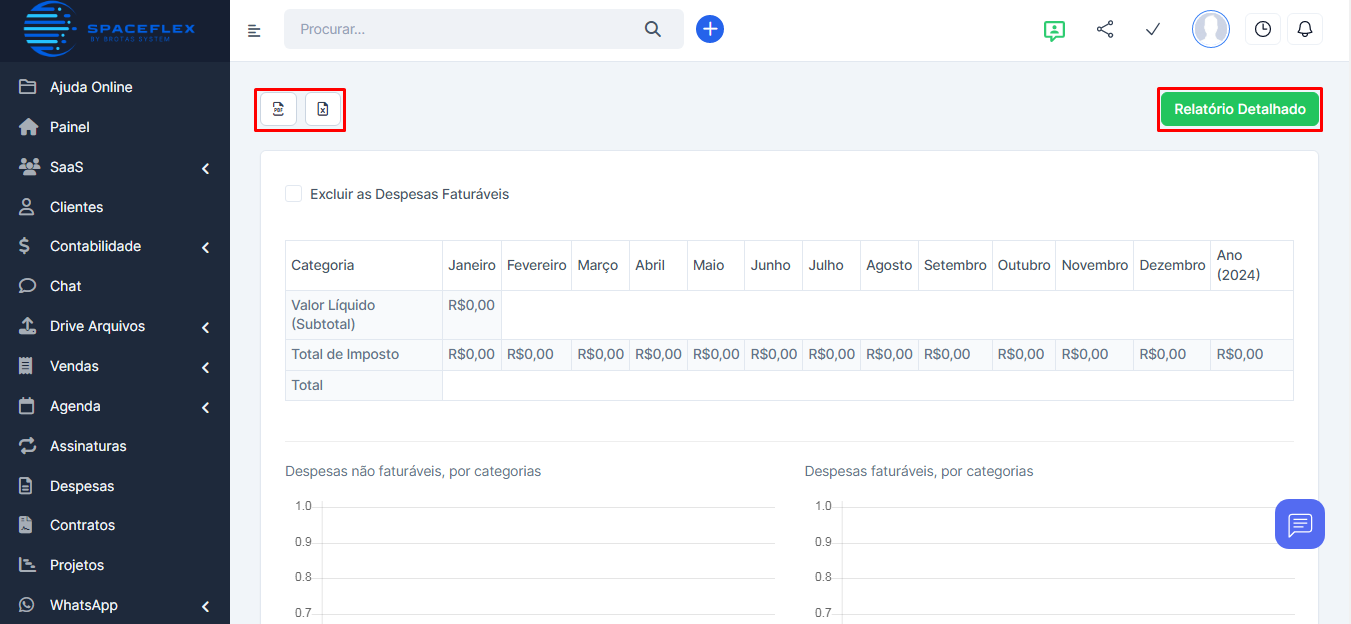
Task: Open the floating chat widget
Action: click(x=1299, y=524)
